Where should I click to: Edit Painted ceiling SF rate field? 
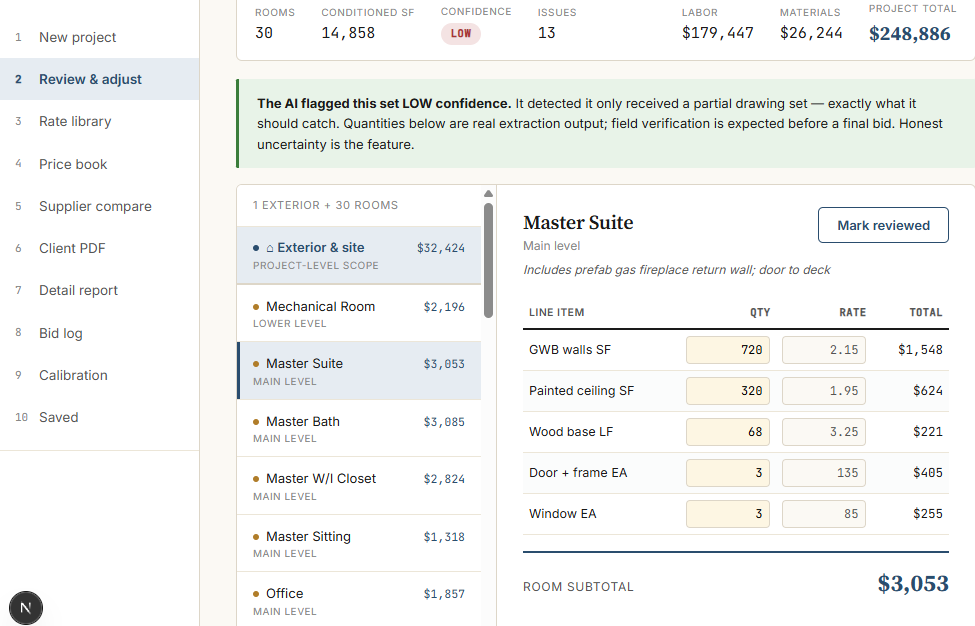823,391
